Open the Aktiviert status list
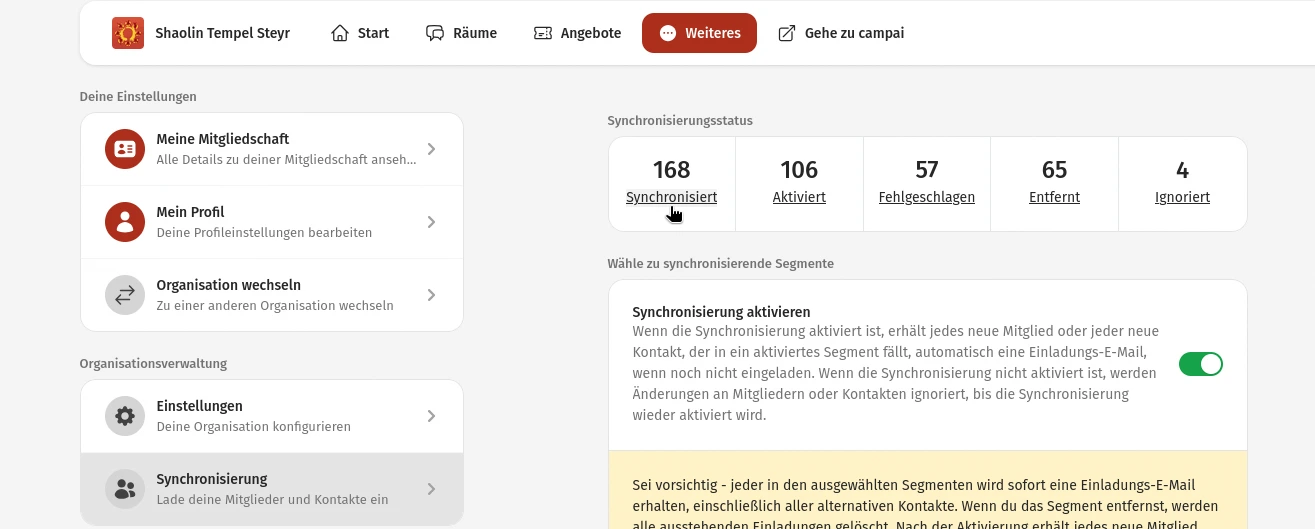The image size is (1315, 529). [799, 197]
